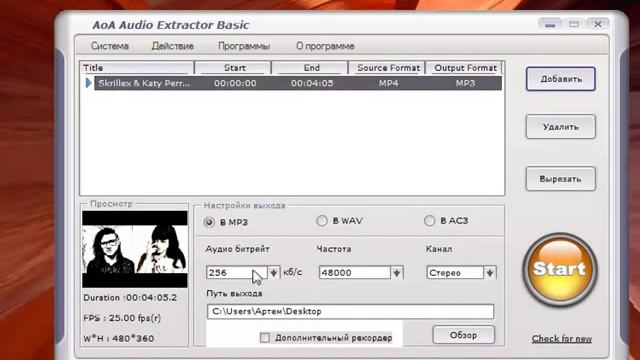The height and width of the screenshot is (360, 640).
Task: Click the Вырезать button
Action: 560,179
